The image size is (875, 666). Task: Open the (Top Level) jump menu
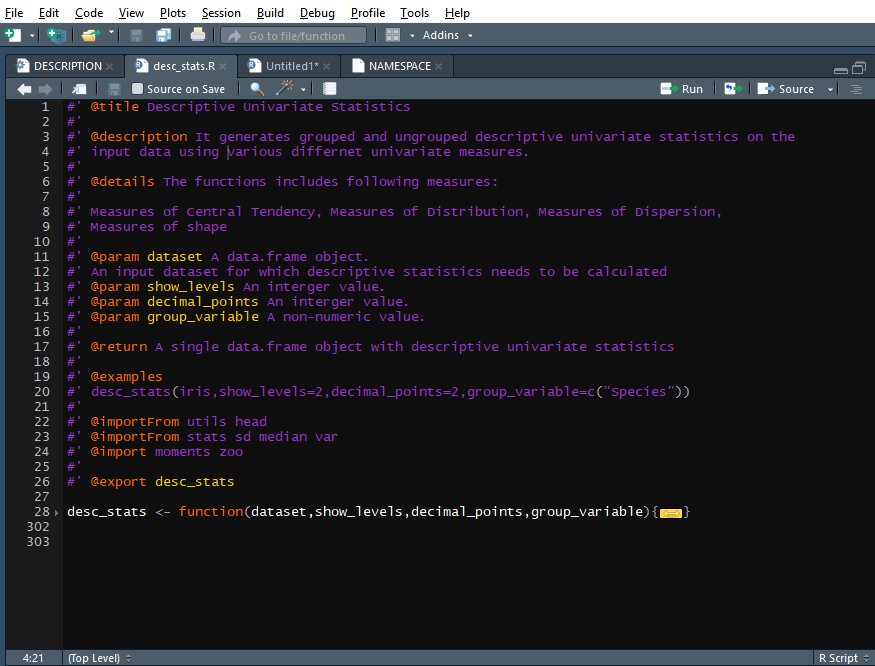tap(95, 657)
